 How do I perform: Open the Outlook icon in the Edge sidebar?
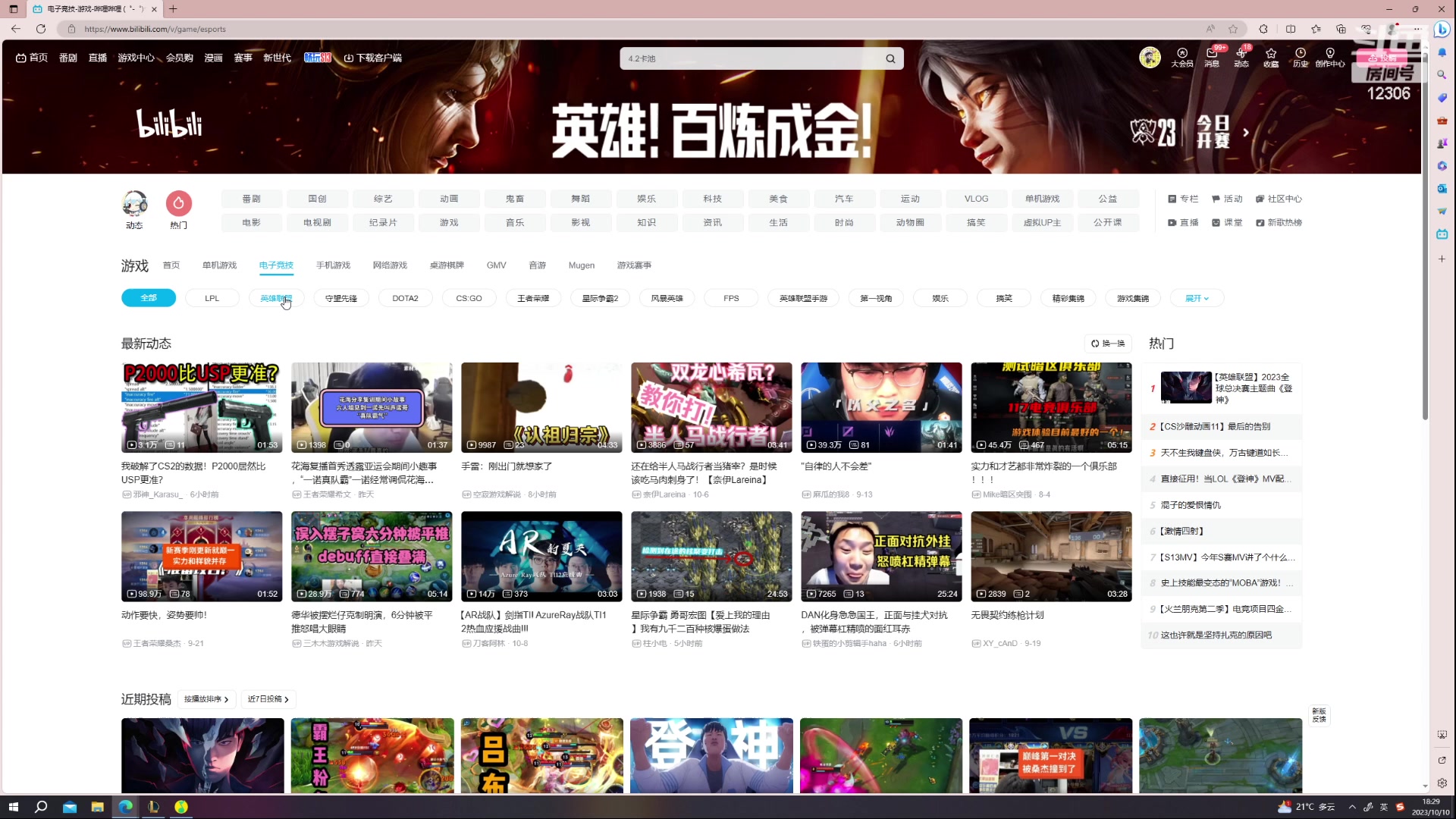click(x=1442, y=188)
